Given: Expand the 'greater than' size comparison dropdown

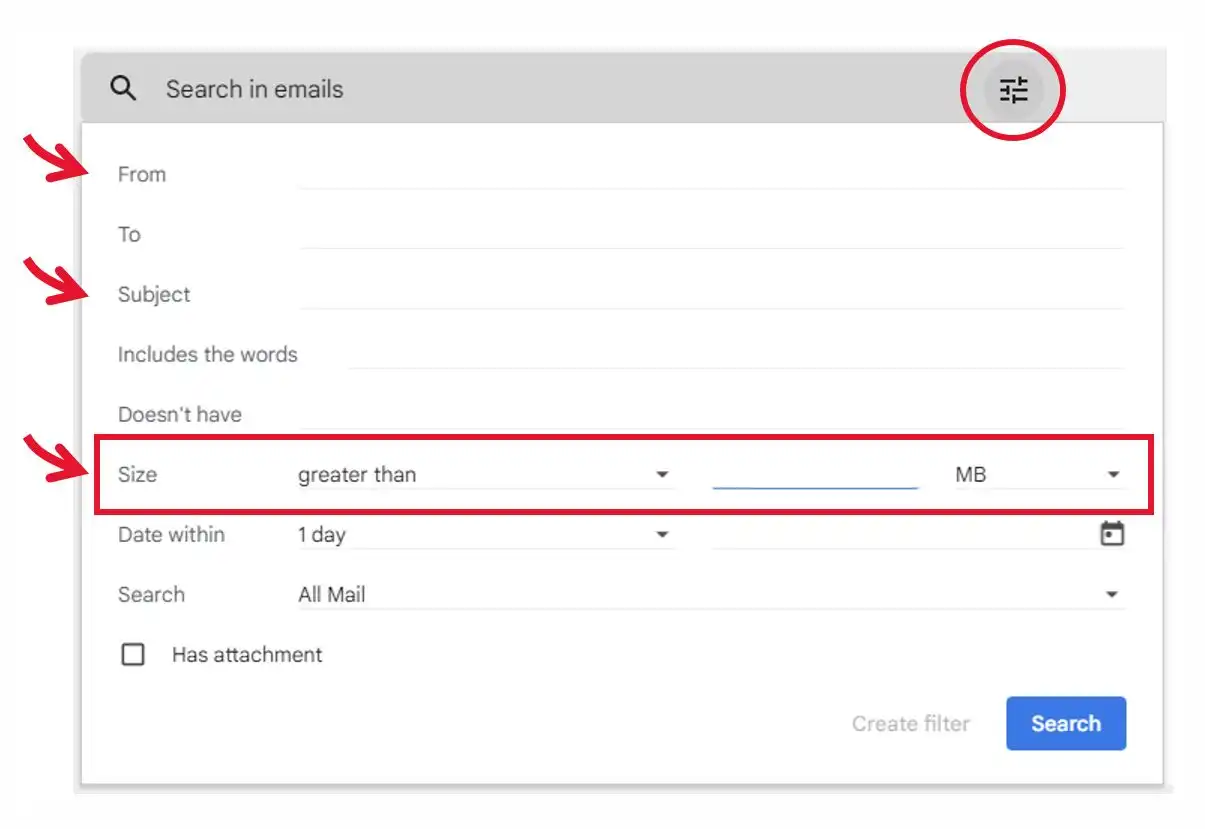Looking at the screenshot, I should (485, 475).
